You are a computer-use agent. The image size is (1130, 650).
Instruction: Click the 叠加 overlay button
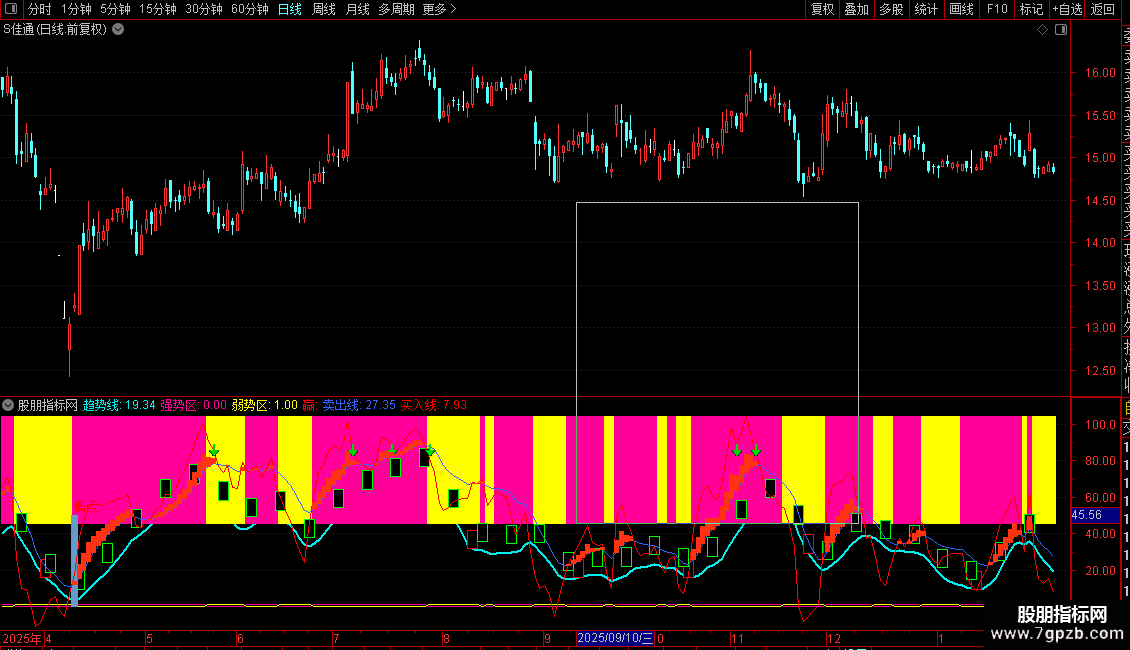pyautogui.click(x=857, y=9)
